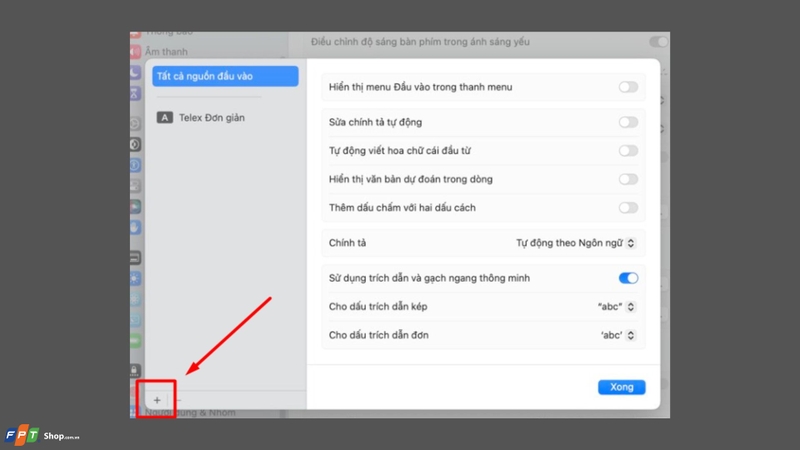This screenshot has width=800, height=450.
Task: Open Chính tả language dropdown
Action: [x=575, y=243]
